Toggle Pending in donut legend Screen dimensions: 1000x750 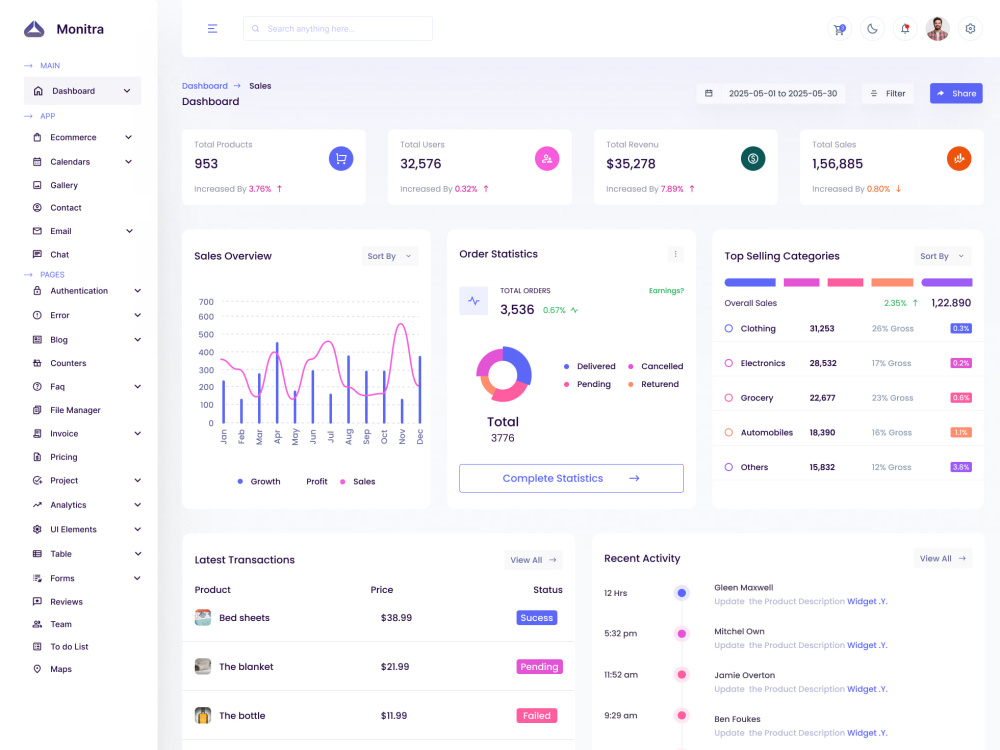tap(587, 384)
